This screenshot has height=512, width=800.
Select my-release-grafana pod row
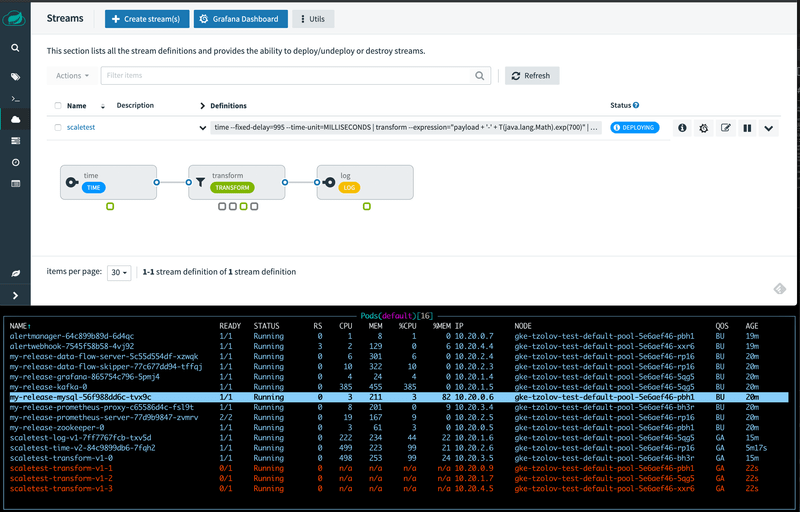click(398, 377)
